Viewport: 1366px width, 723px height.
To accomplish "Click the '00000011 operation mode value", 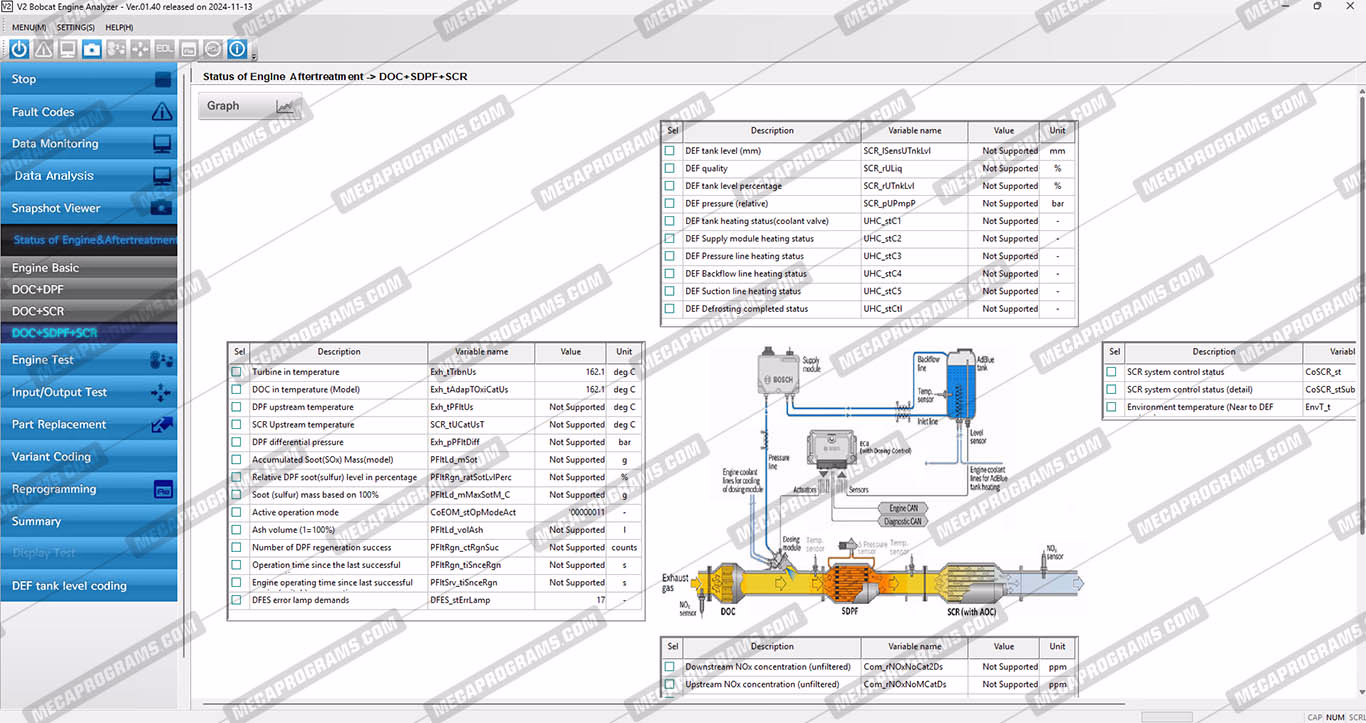I will click(x=570, y=512).
